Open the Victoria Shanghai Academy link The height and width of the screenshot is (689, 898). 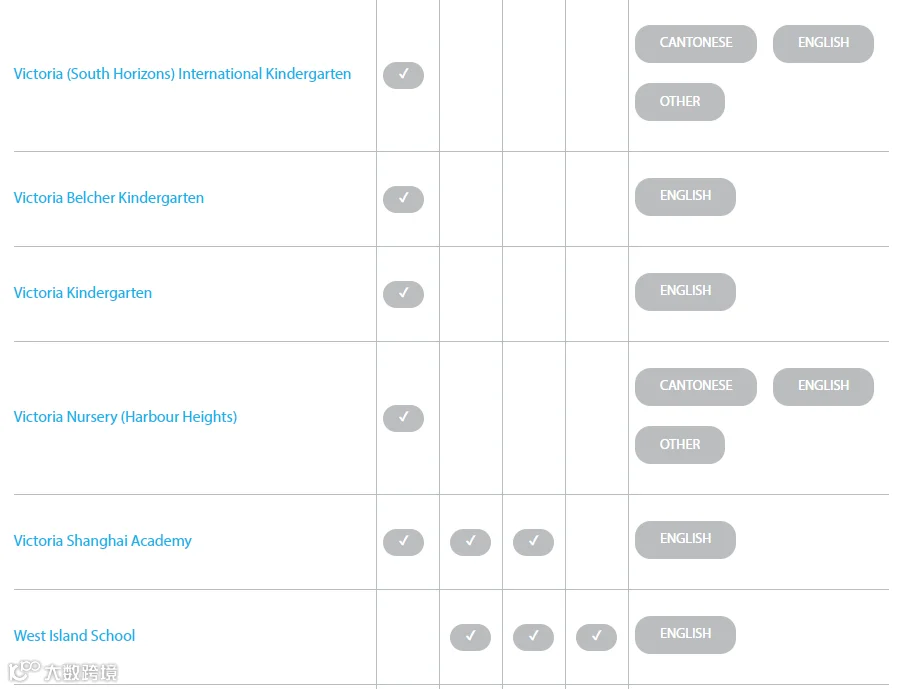(103, 541)
